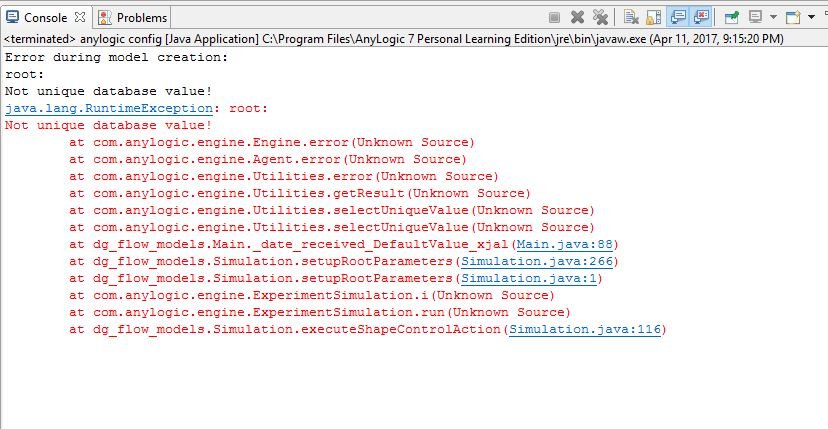Click the 'Error during model creation:' line
This screenshot has height=429, width=828.
(116, 57)
